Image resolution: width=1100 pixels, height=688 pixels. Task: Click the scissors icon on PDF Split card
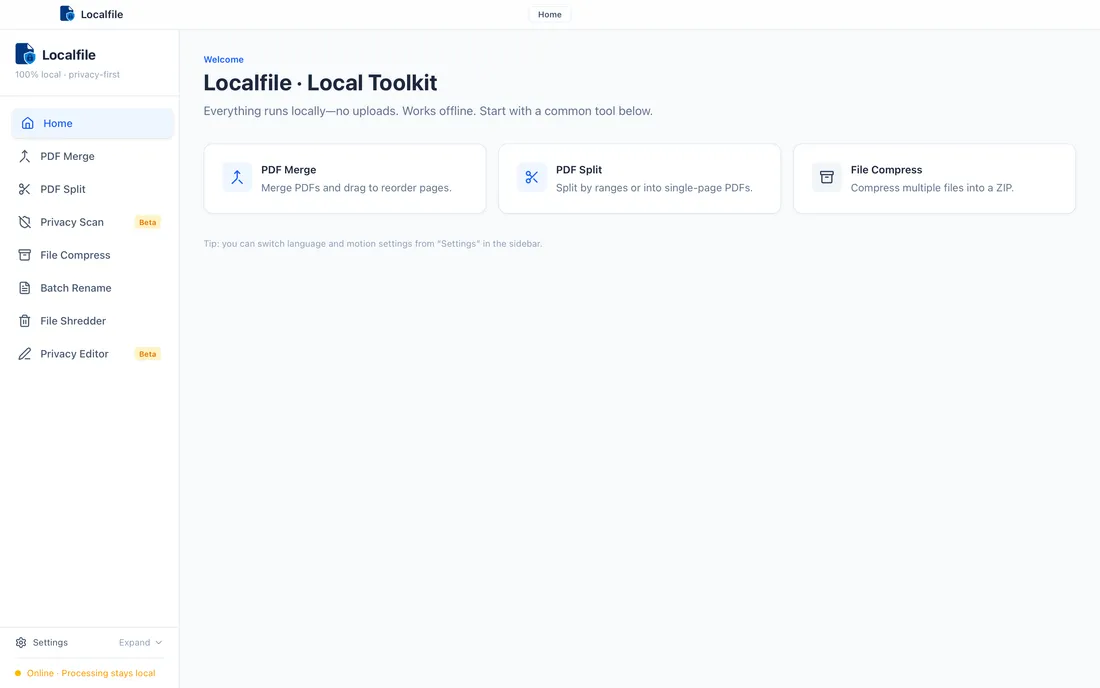pos(531,176)
